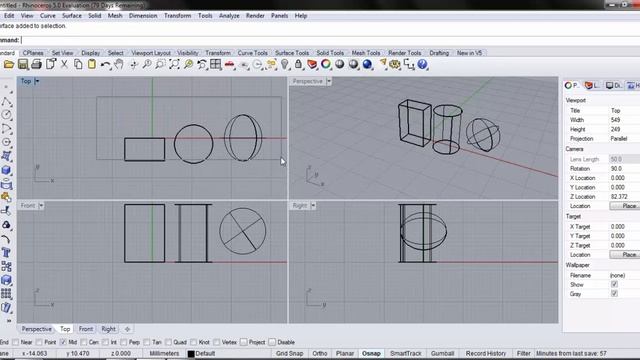
Task: Open the Front viewport title dropdown arrow
Action: [x=41, y=206]
